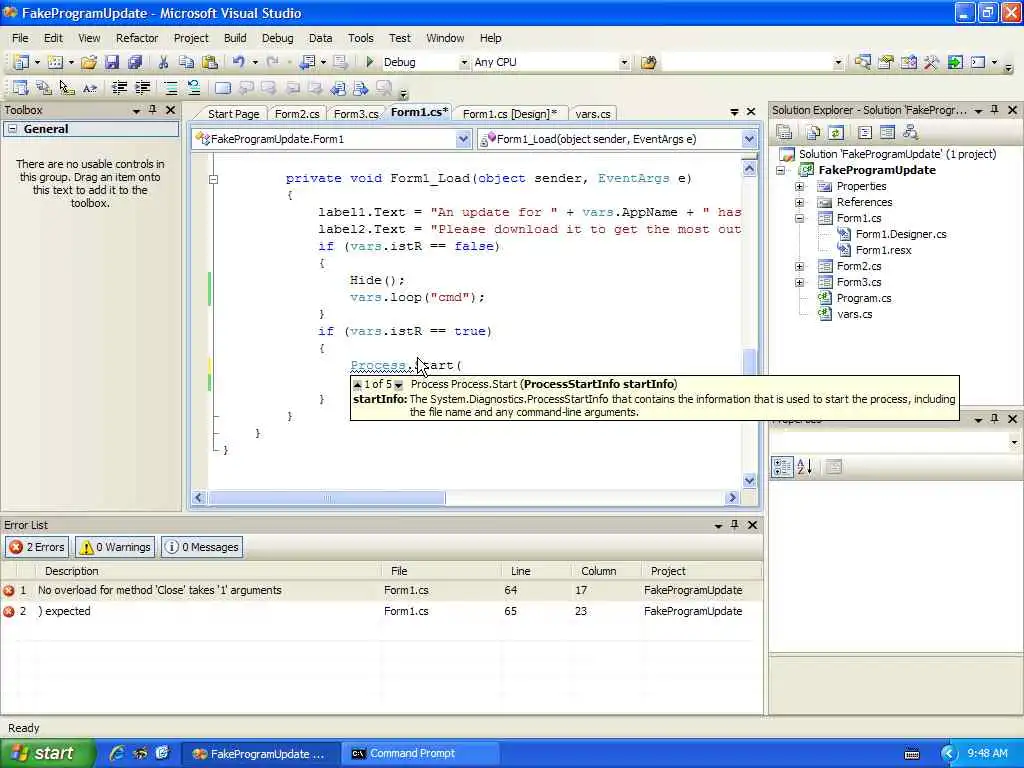Click View Code icon in Solution Explorer
Image resolution: width=1024 pixels, height=768 pixels.
tap(865, 133)
